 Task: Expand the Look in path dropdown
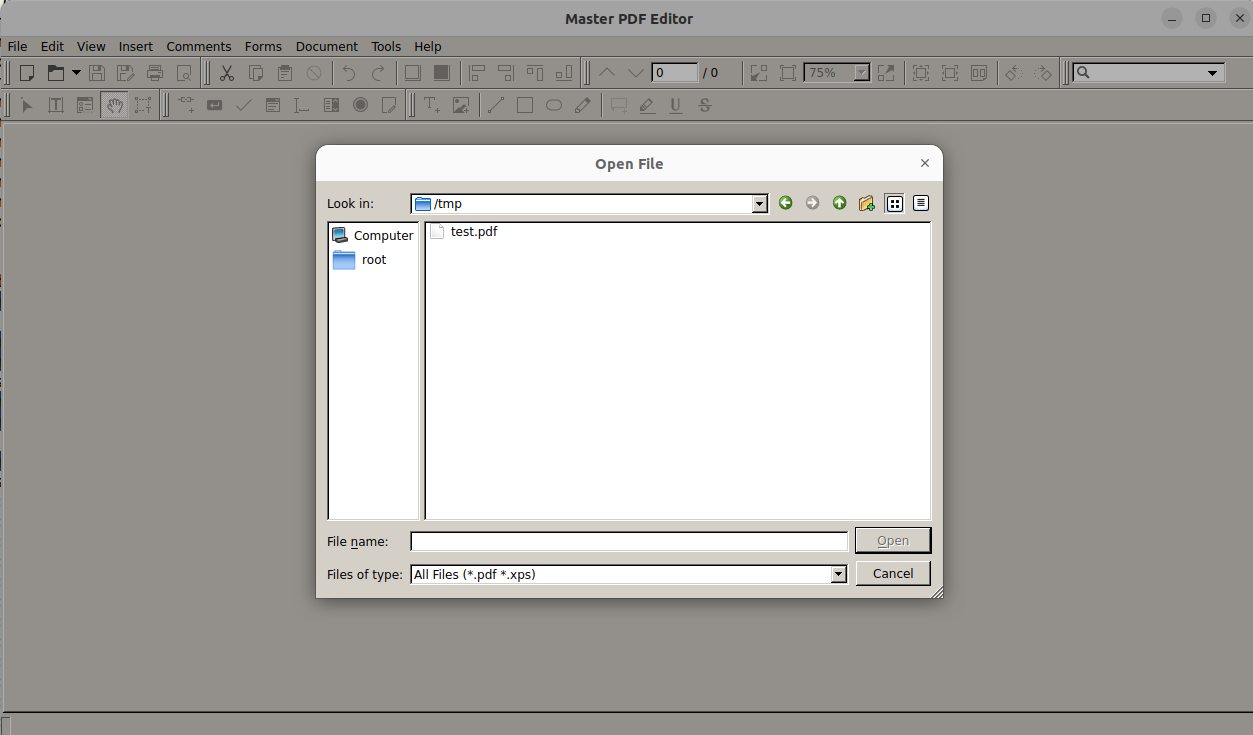[x=760, y=204]
